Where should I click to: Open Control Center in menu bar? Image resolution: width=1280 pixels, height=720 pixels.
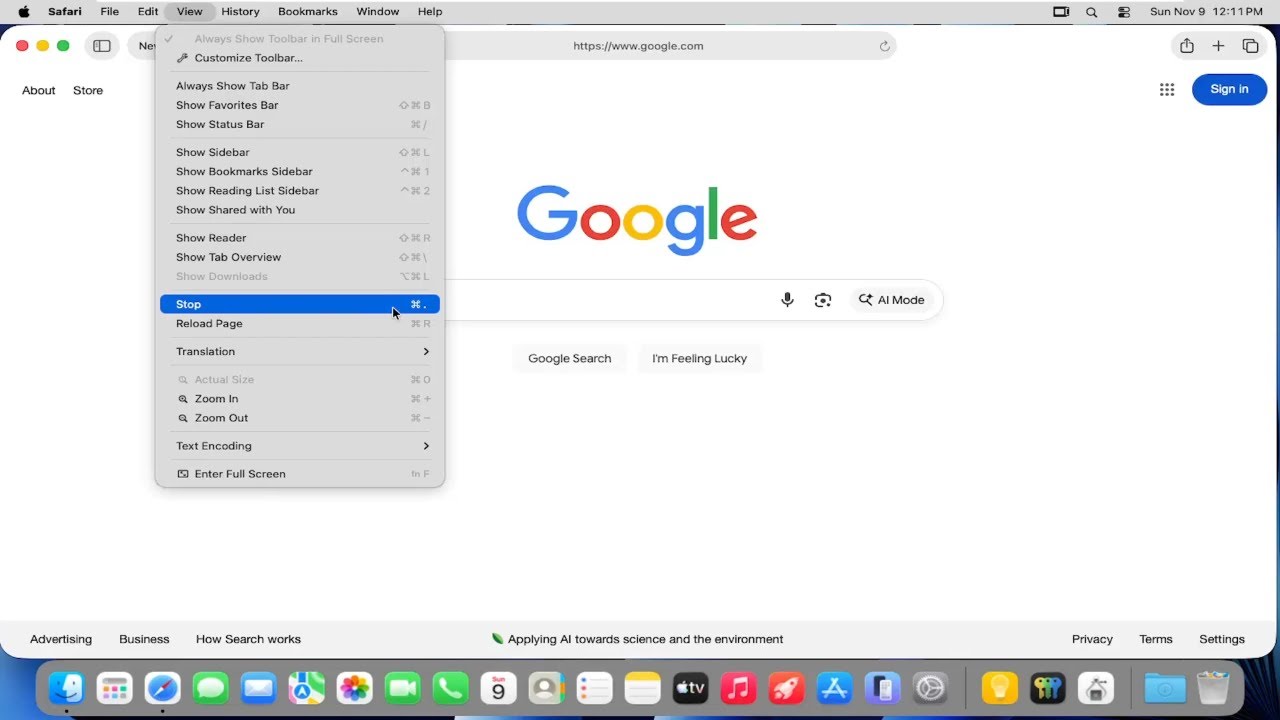point(1124,12)
